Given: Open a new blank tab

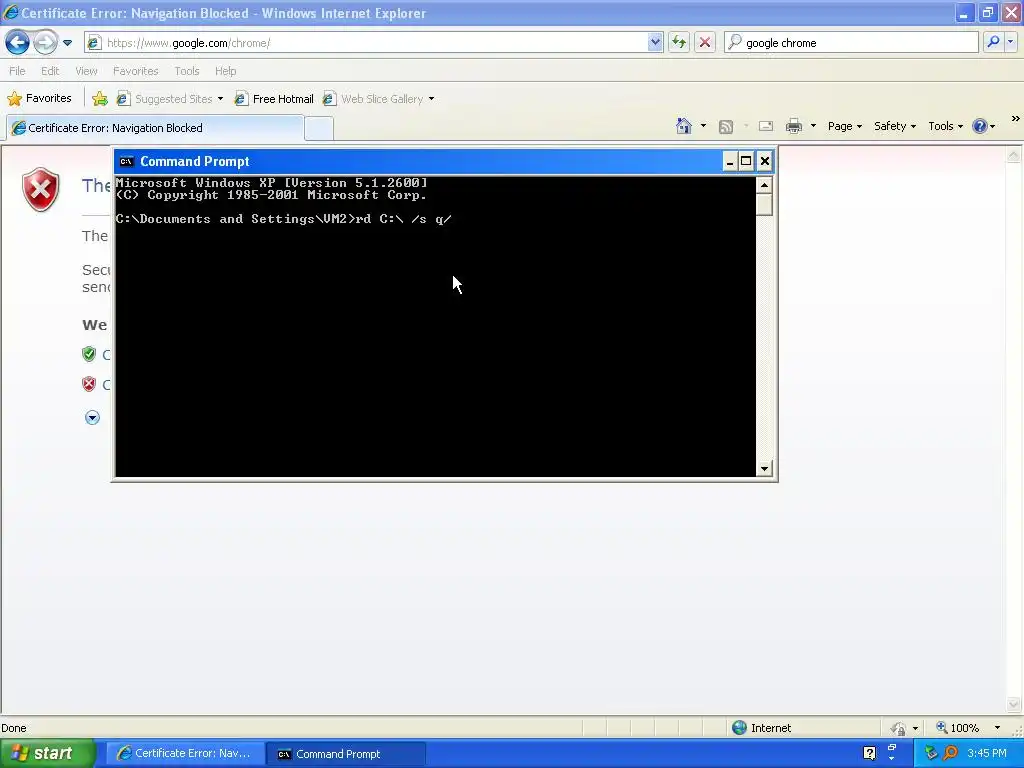Looking at the screenshot, I should pos(319,129).
